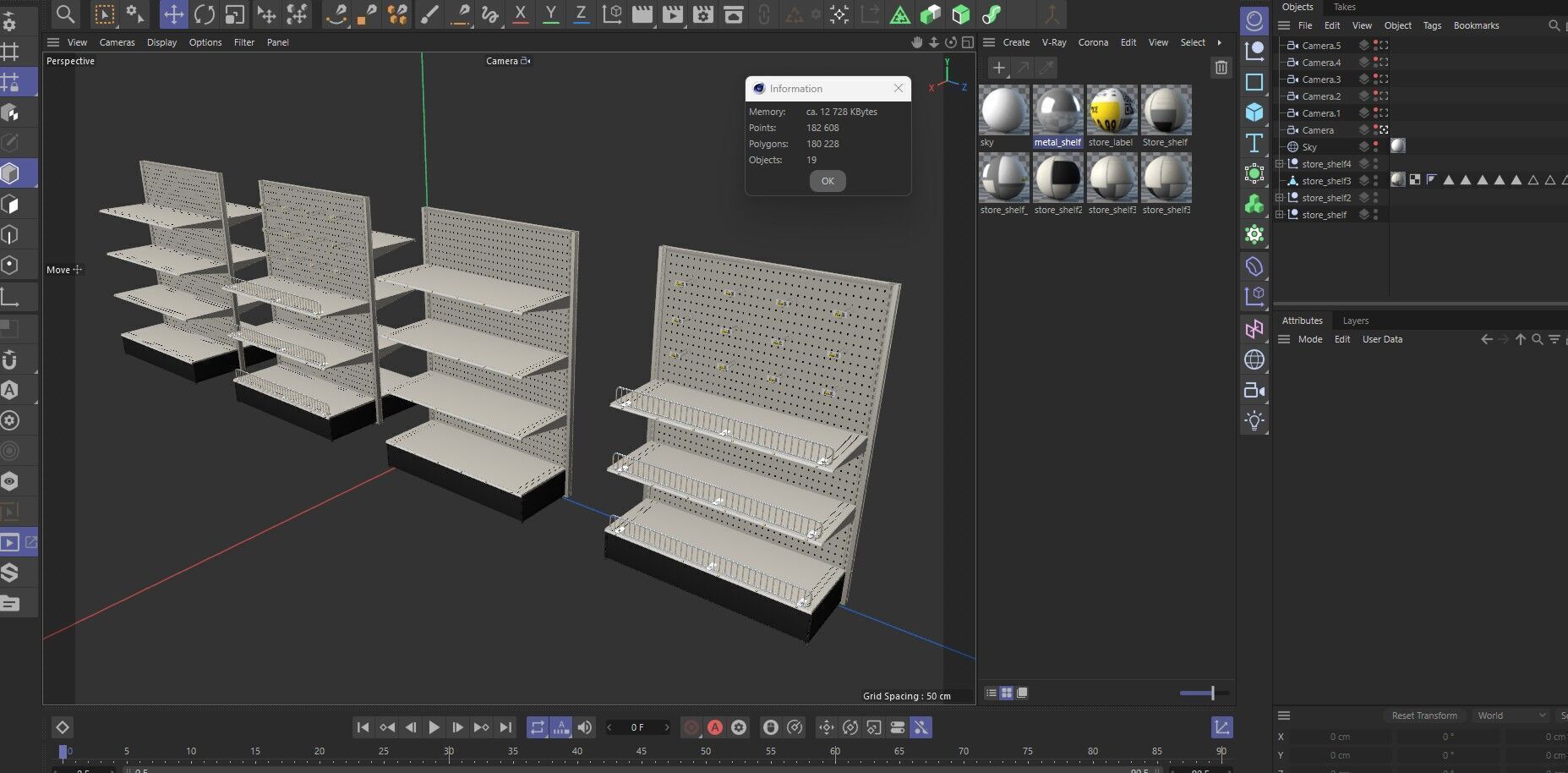Toggle the Autokeying red A button
This screenshot has width=1568, height=773.
coord(715,727)
